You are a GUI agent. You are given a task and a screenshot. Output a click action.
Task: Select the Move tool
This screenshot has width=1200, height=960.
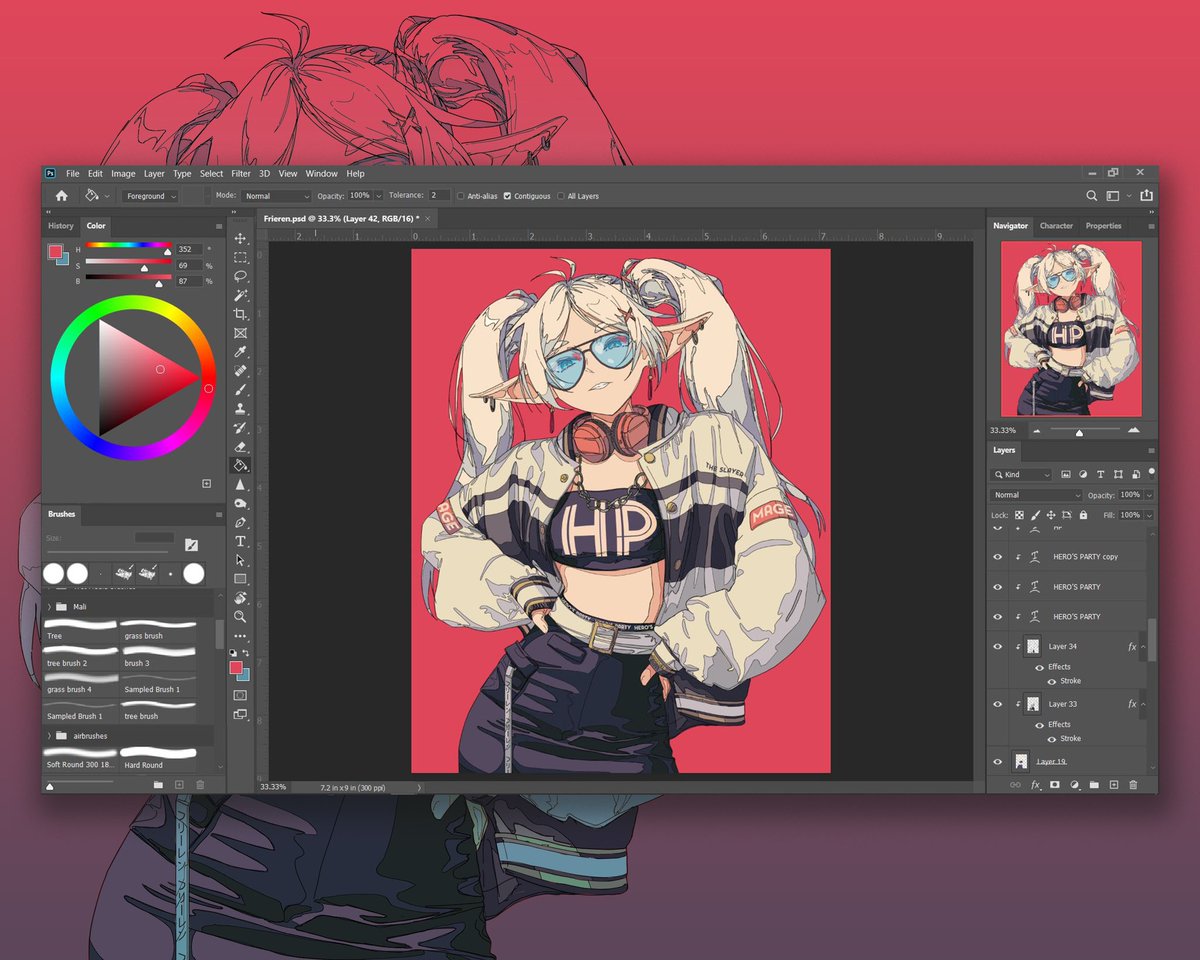240,238
